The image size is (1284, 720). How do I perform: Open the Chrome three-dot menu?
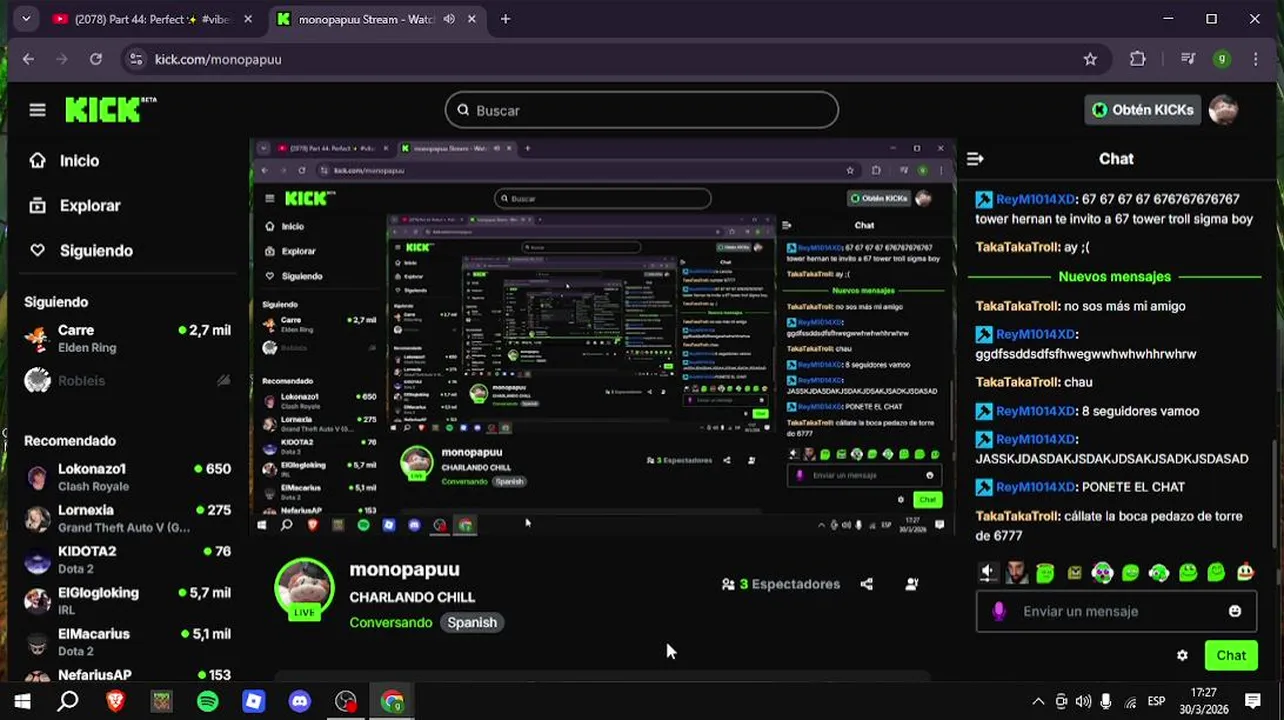1256,59
